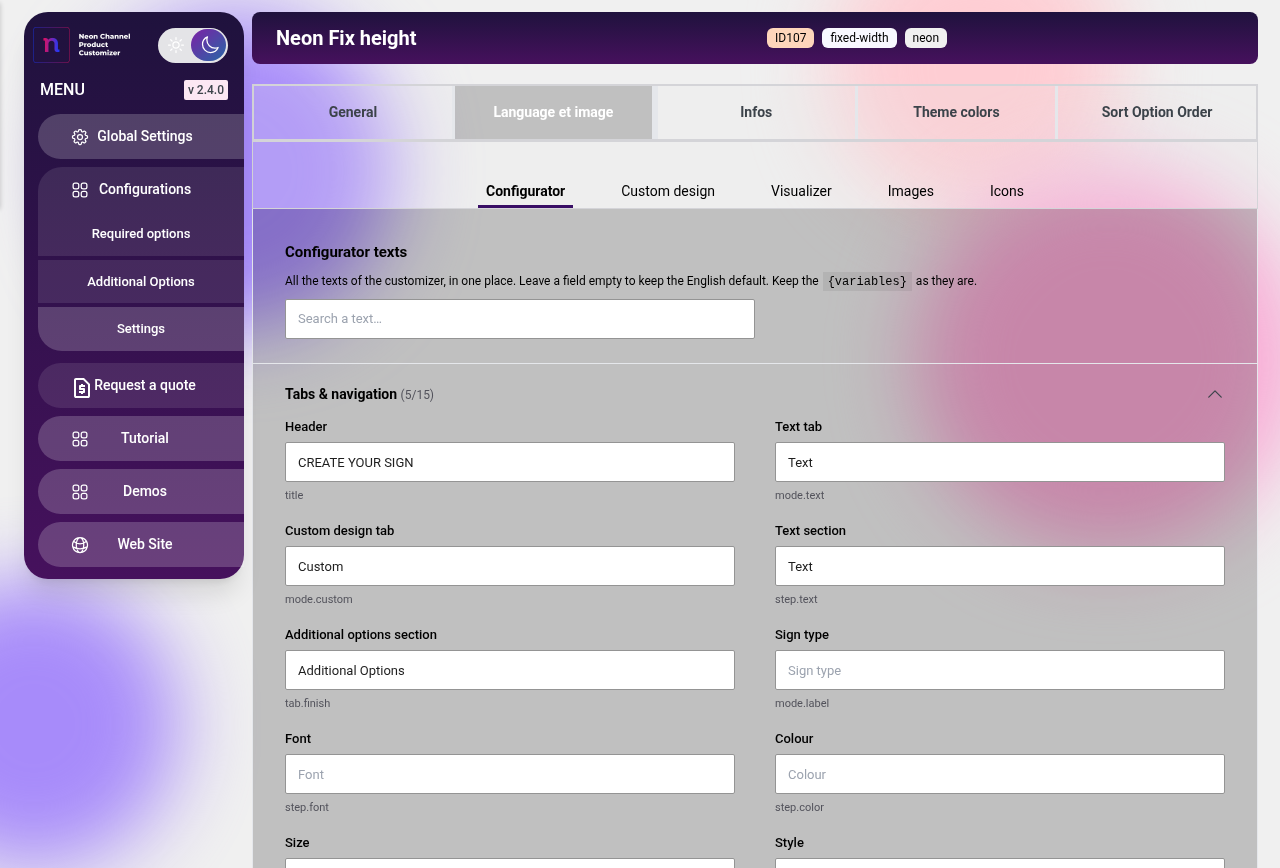Select the Custom design sub-tab
The image size is (1280, 868).
(668, 191)
